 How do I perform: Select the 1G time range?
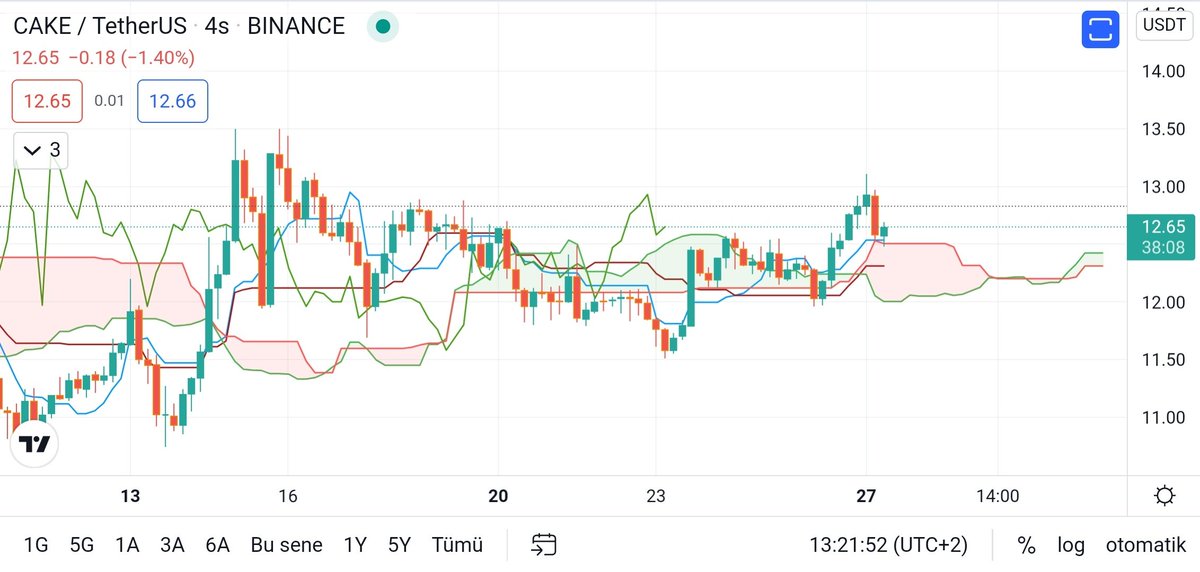(36, 545)
